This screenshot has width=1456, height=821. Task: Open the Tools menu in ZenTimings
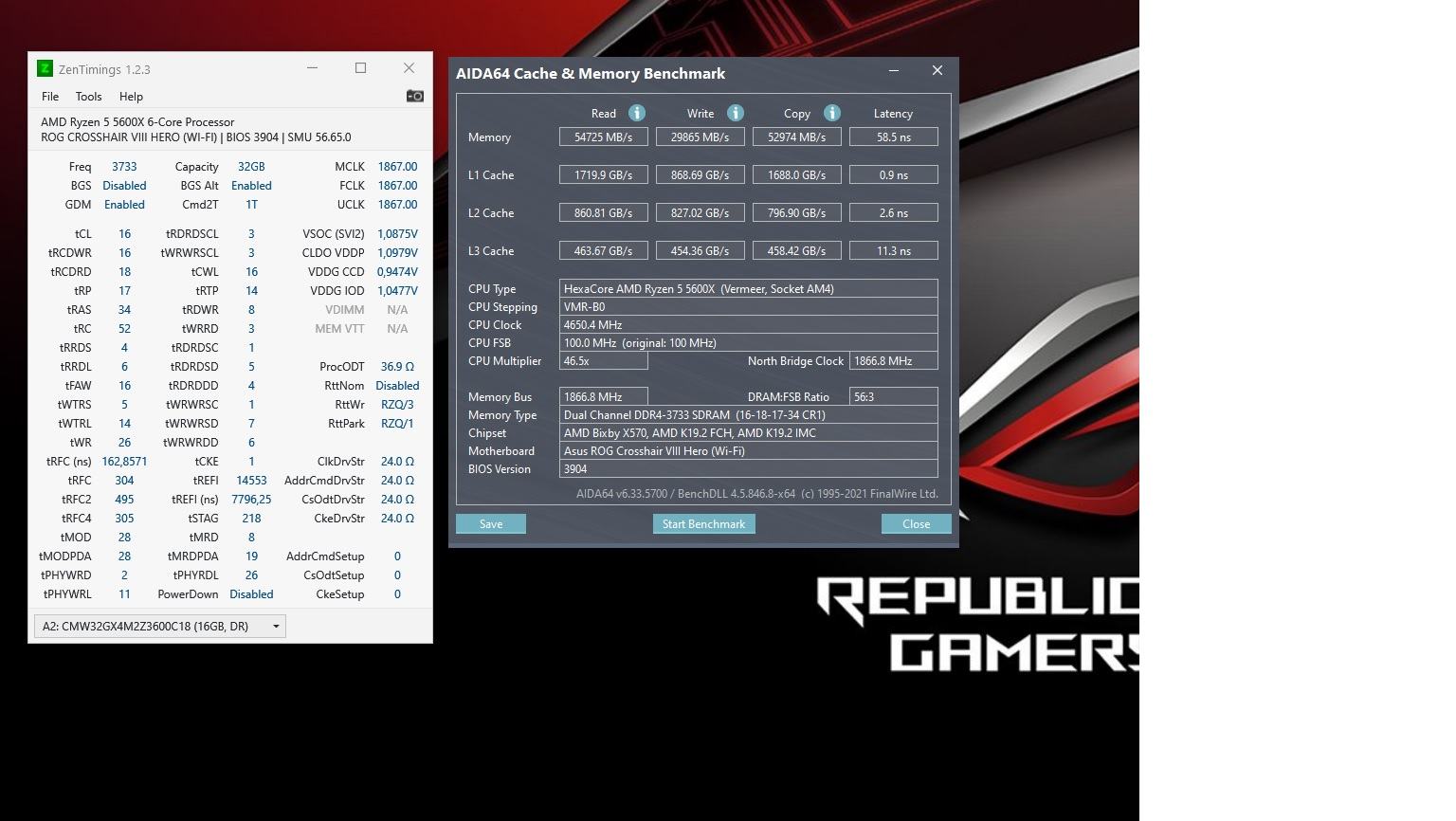point(88,97)
